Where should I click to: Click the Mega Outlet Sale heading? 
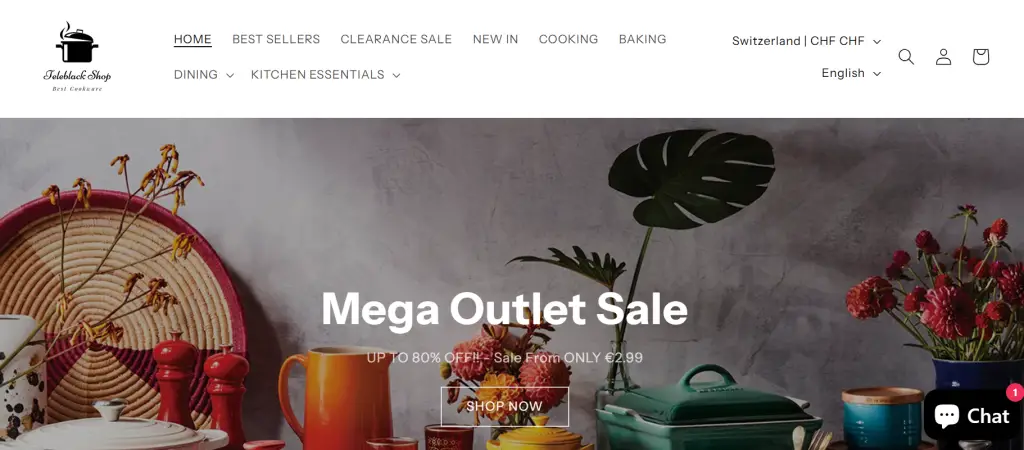pyautogui.click(x=504, y=308)
